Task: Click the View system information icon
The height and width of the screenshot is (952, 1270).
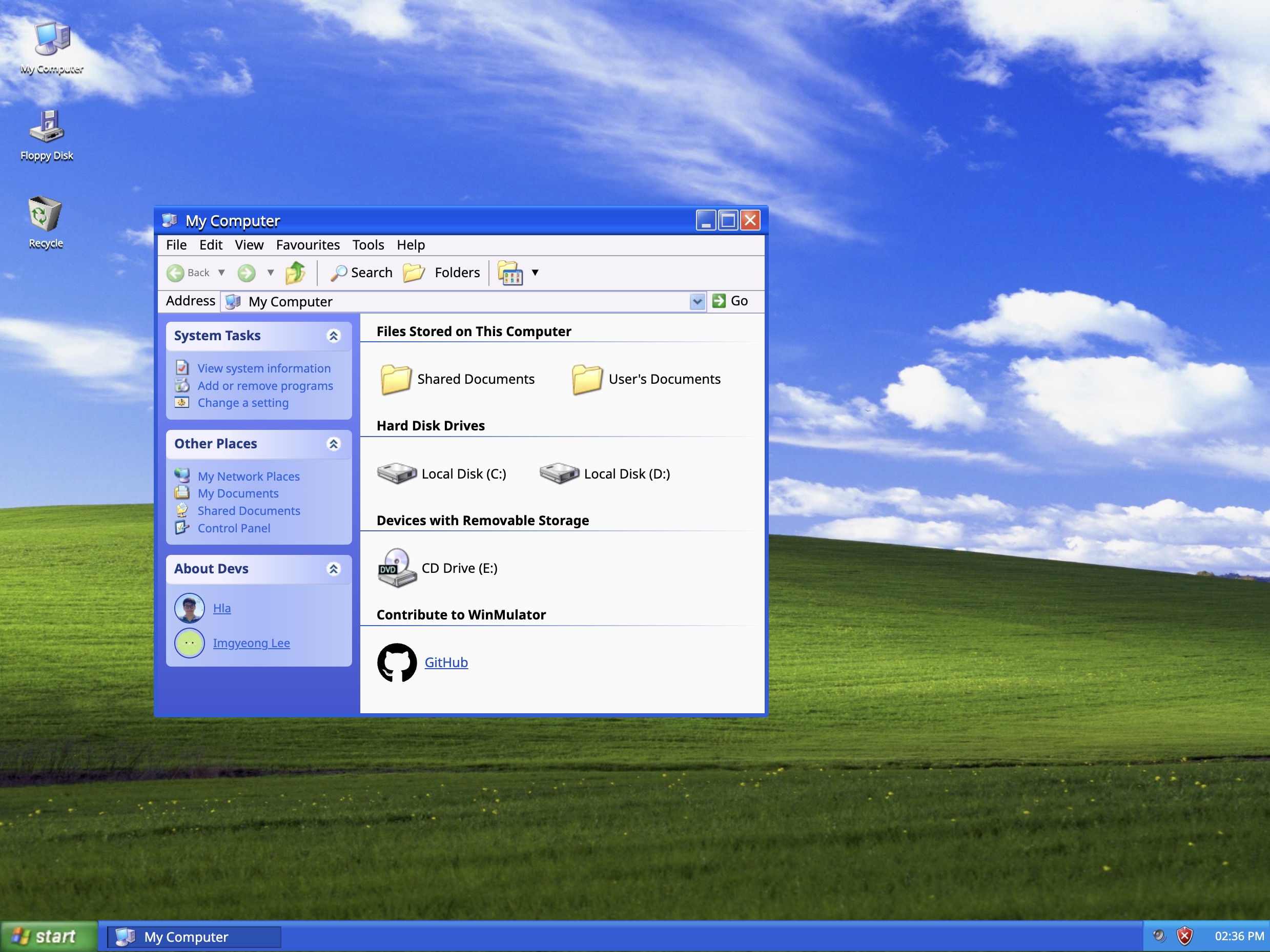Action: click(x=182, y=367)
